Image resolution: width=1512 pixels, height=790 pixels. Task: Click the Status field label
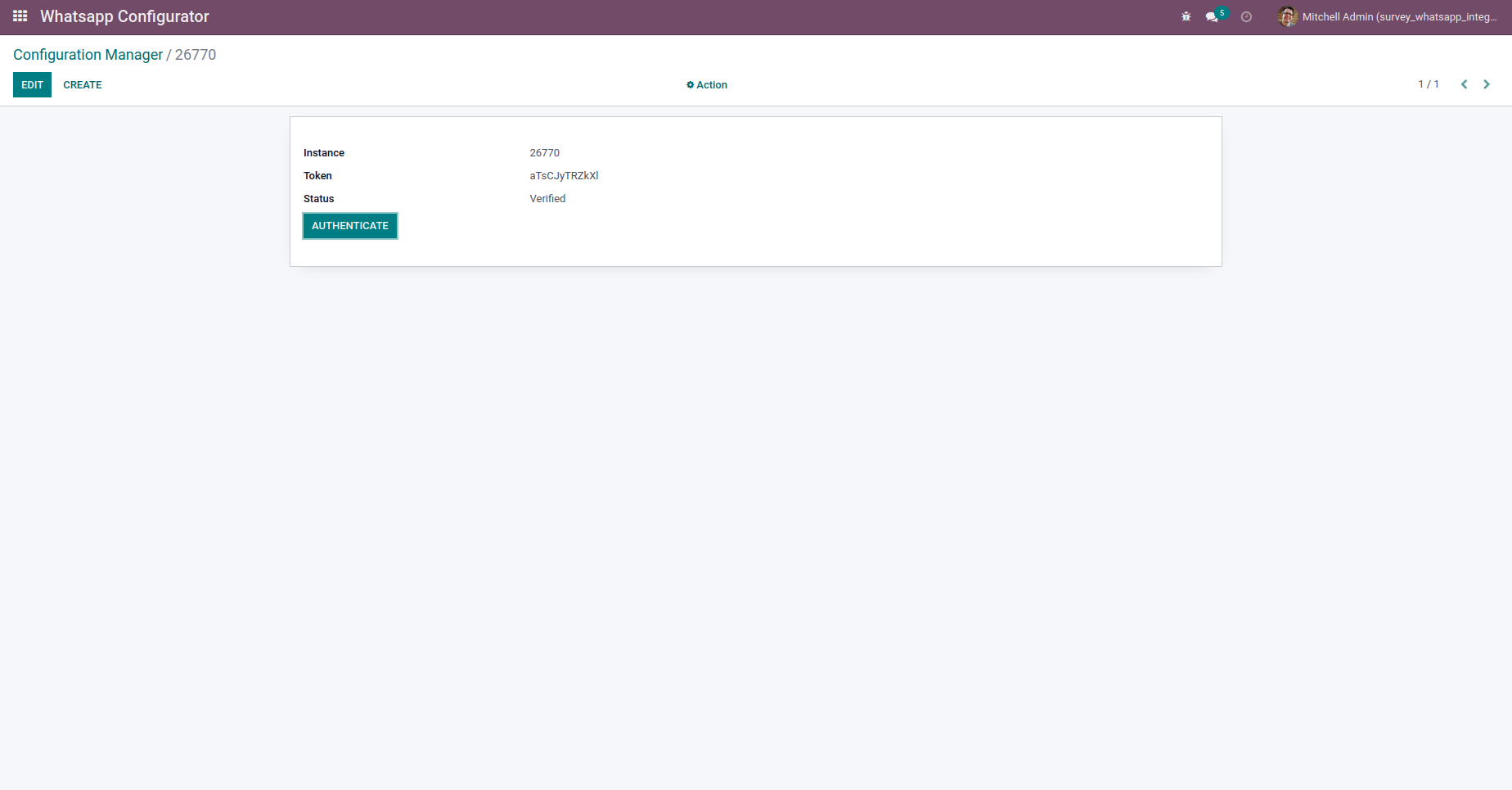point(319,199)
